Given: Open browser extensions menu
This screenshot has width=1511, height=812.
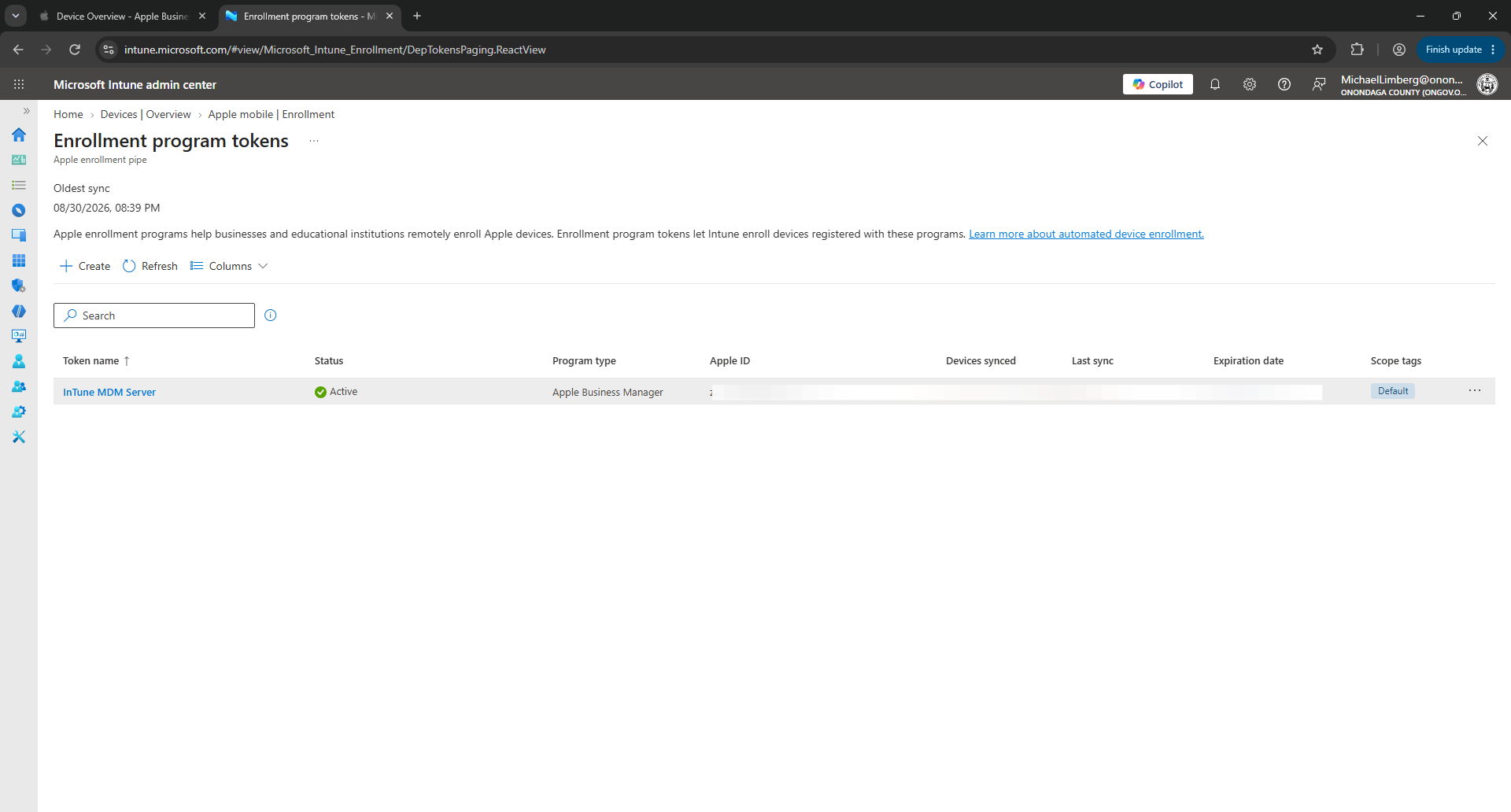Looking at the screenshot, I should (1357, 50).
